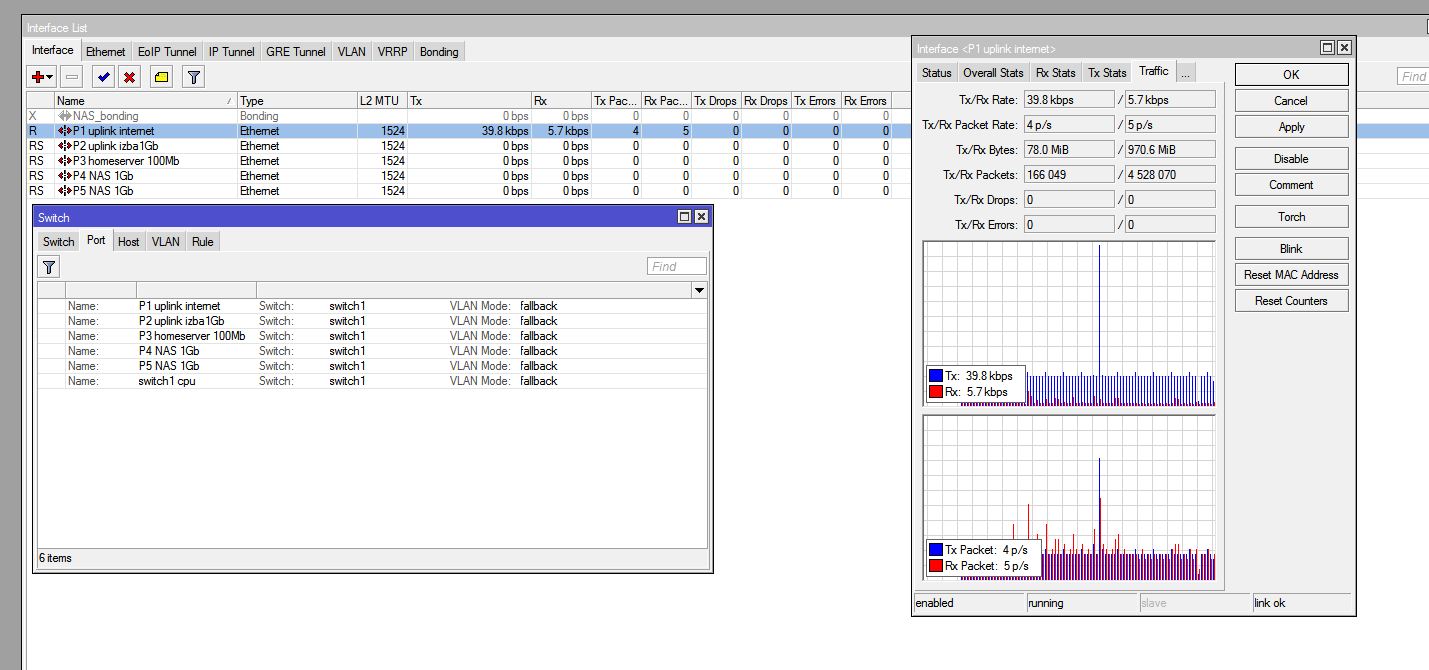Open the dropdown arrow beside the Add button
This screenshot has height=670, width=1429.
(x=50, y=77)
